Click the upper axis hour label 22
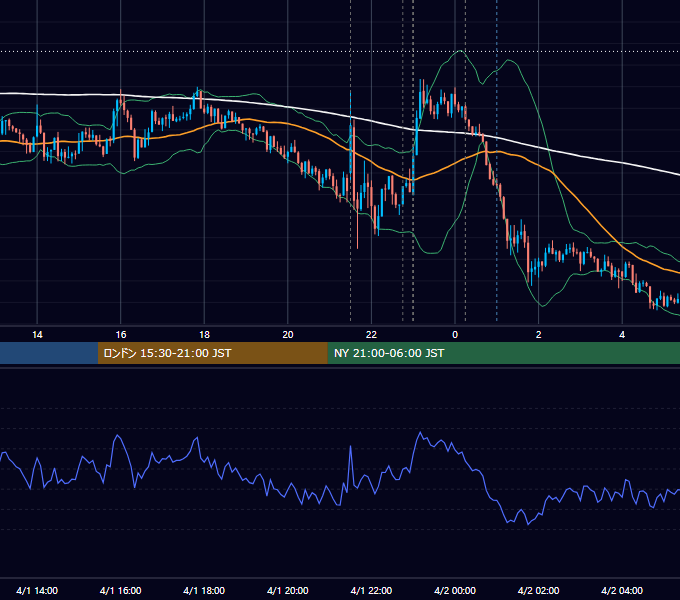The image size is (680, 600). [x=371, y=335]
